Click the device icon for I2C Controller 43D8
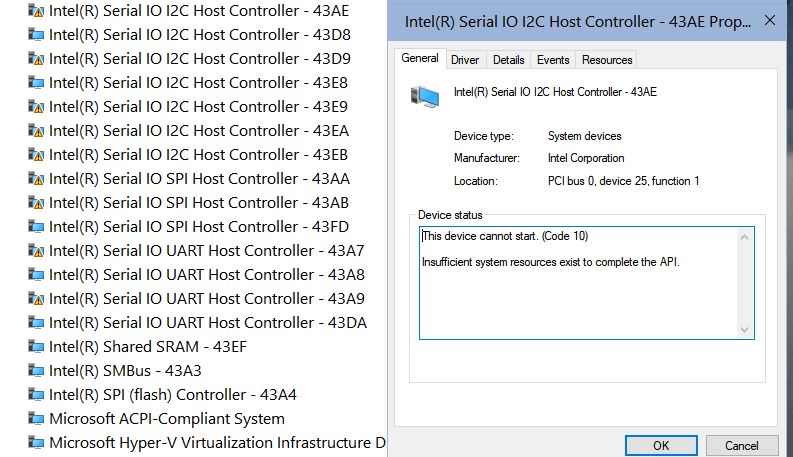 (36, 35)
